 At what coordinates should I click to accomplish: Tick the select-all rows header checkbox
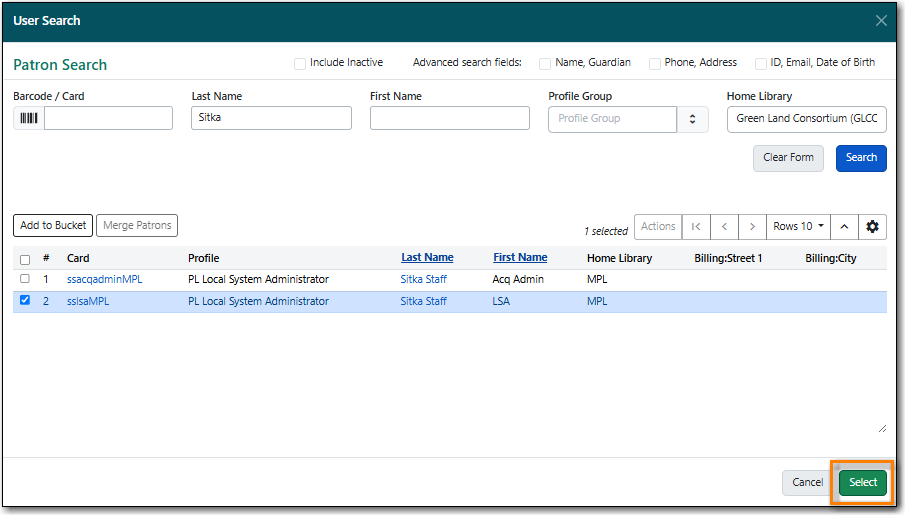(25, 259)
